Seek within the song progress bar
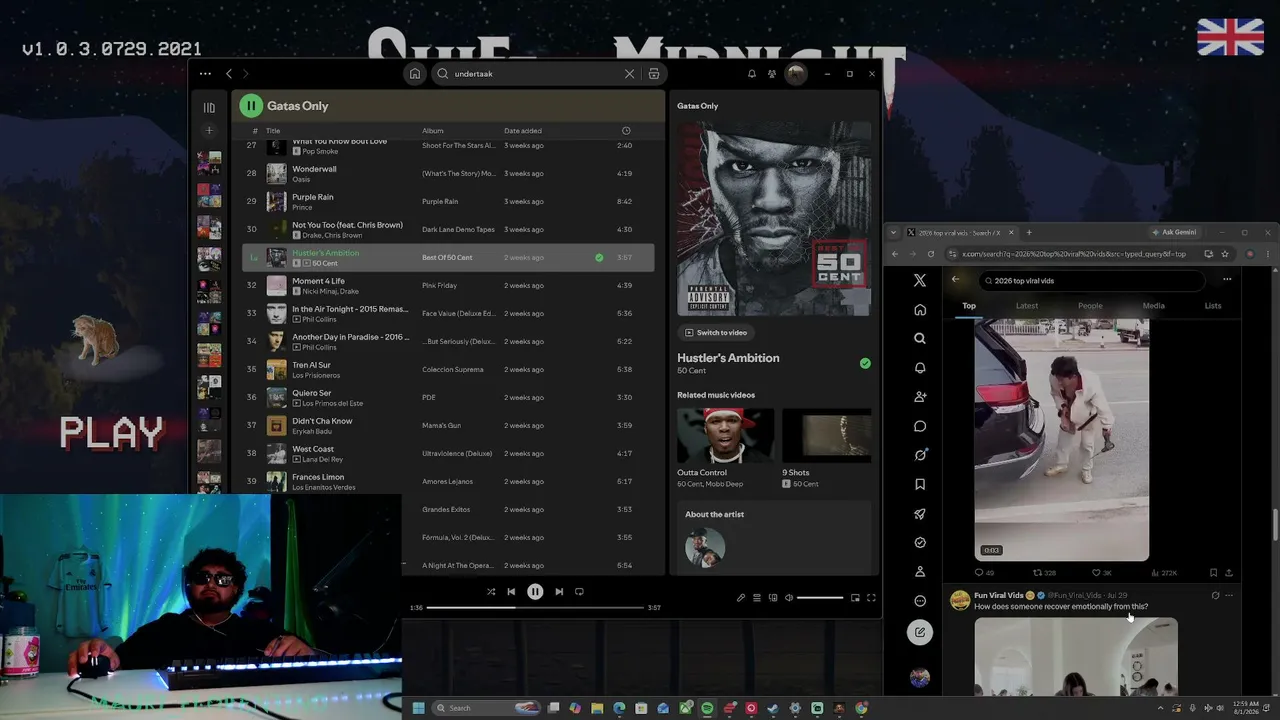This screenshot has width=1280, height=720. click(x=535, y=607)
